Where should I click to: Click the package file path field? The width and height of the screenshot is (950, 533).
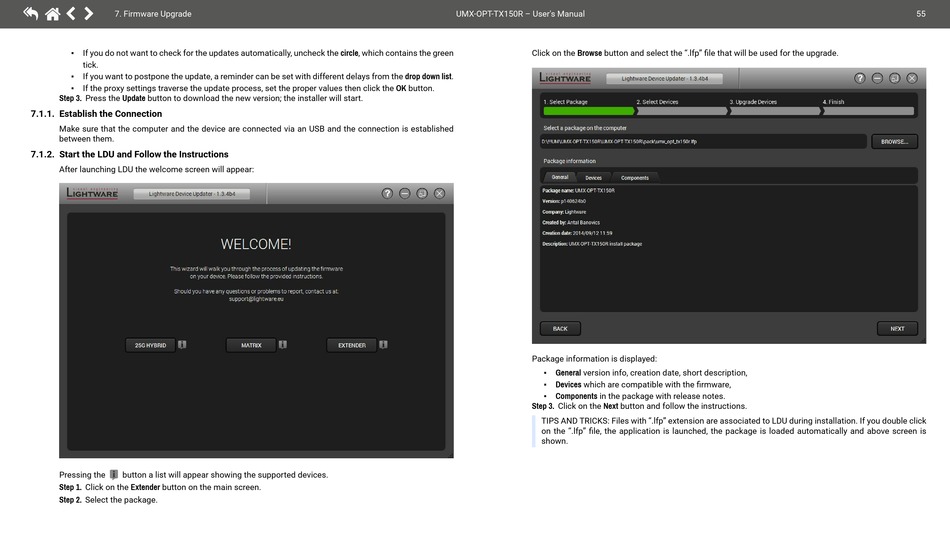[x=703, y=141]
